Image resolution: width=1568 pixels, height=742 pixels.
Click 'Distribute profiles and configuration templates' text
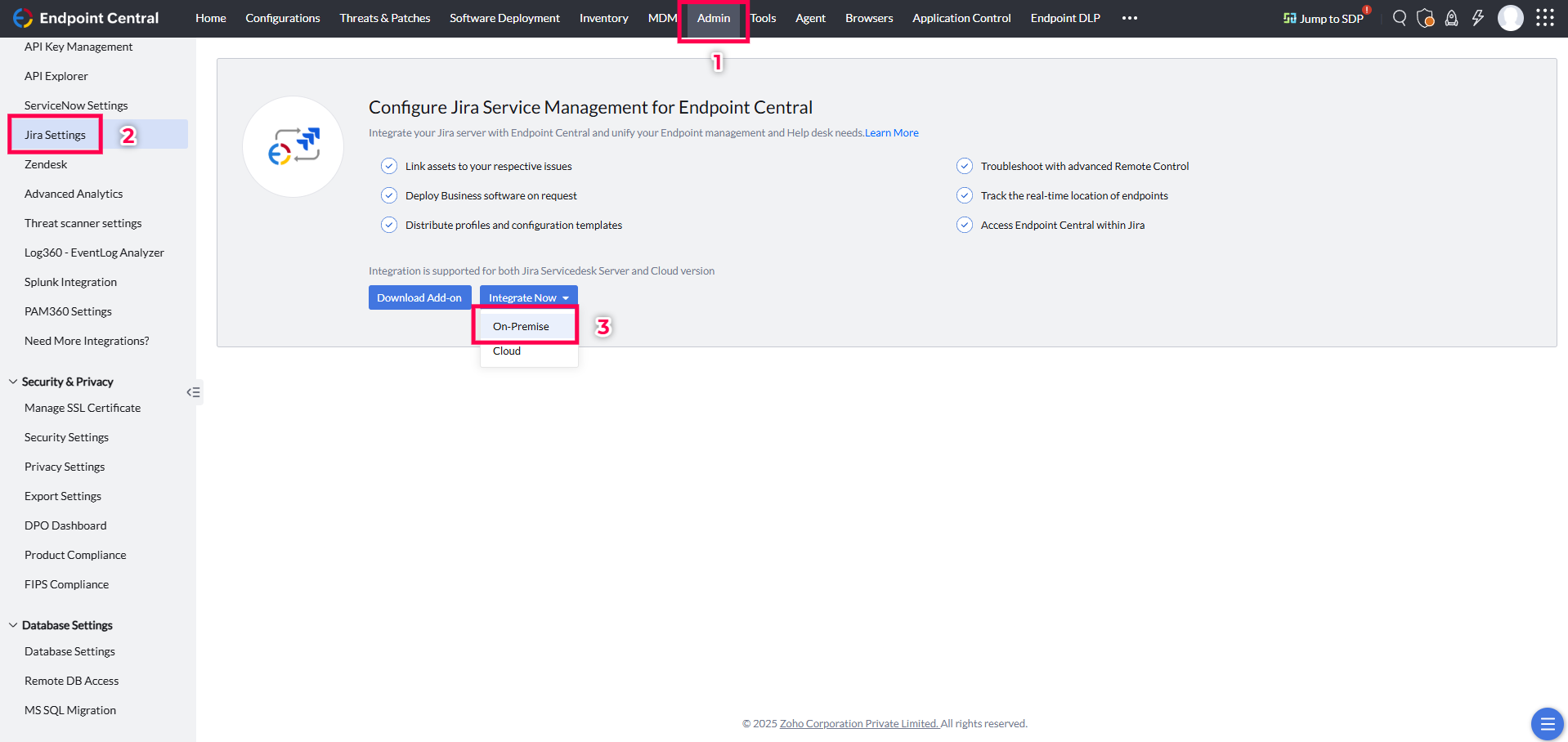tap(513, 225)
